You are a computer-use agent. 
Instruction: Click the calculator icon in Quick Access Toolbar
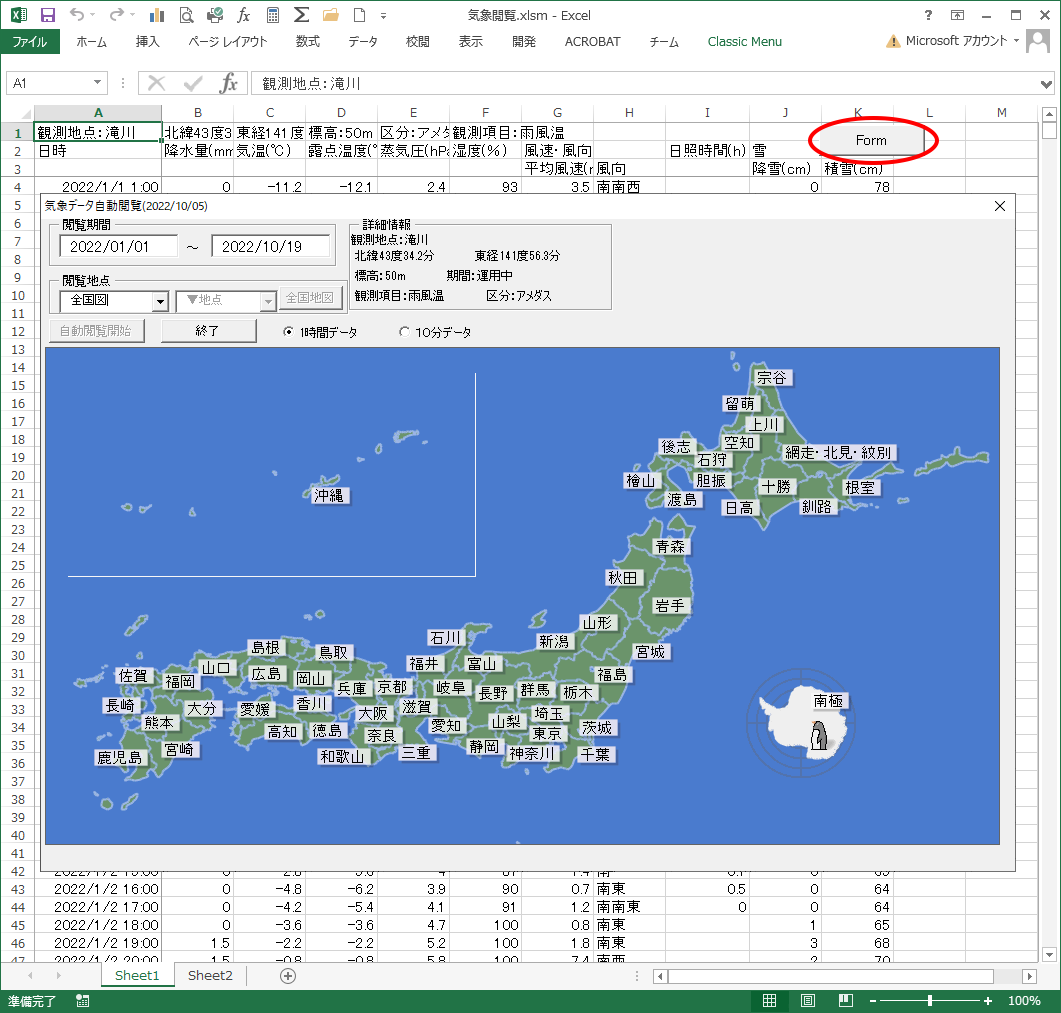(x=272, y=15)
